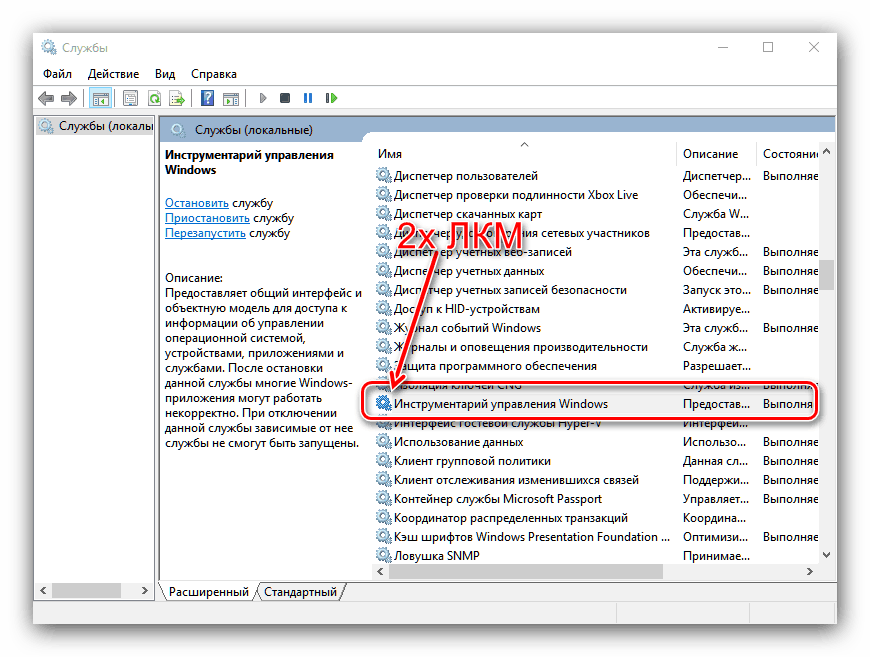Open the Справка menu

pyautogui.click(x=214, y=74)
